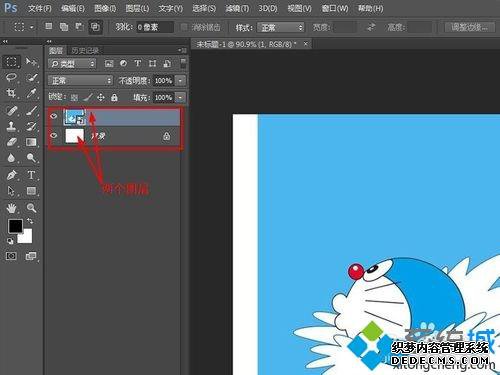Swap foreground and background colors
Image resolution: width=500 pixels, height=375 pixels.
click(x=30, y=221)
